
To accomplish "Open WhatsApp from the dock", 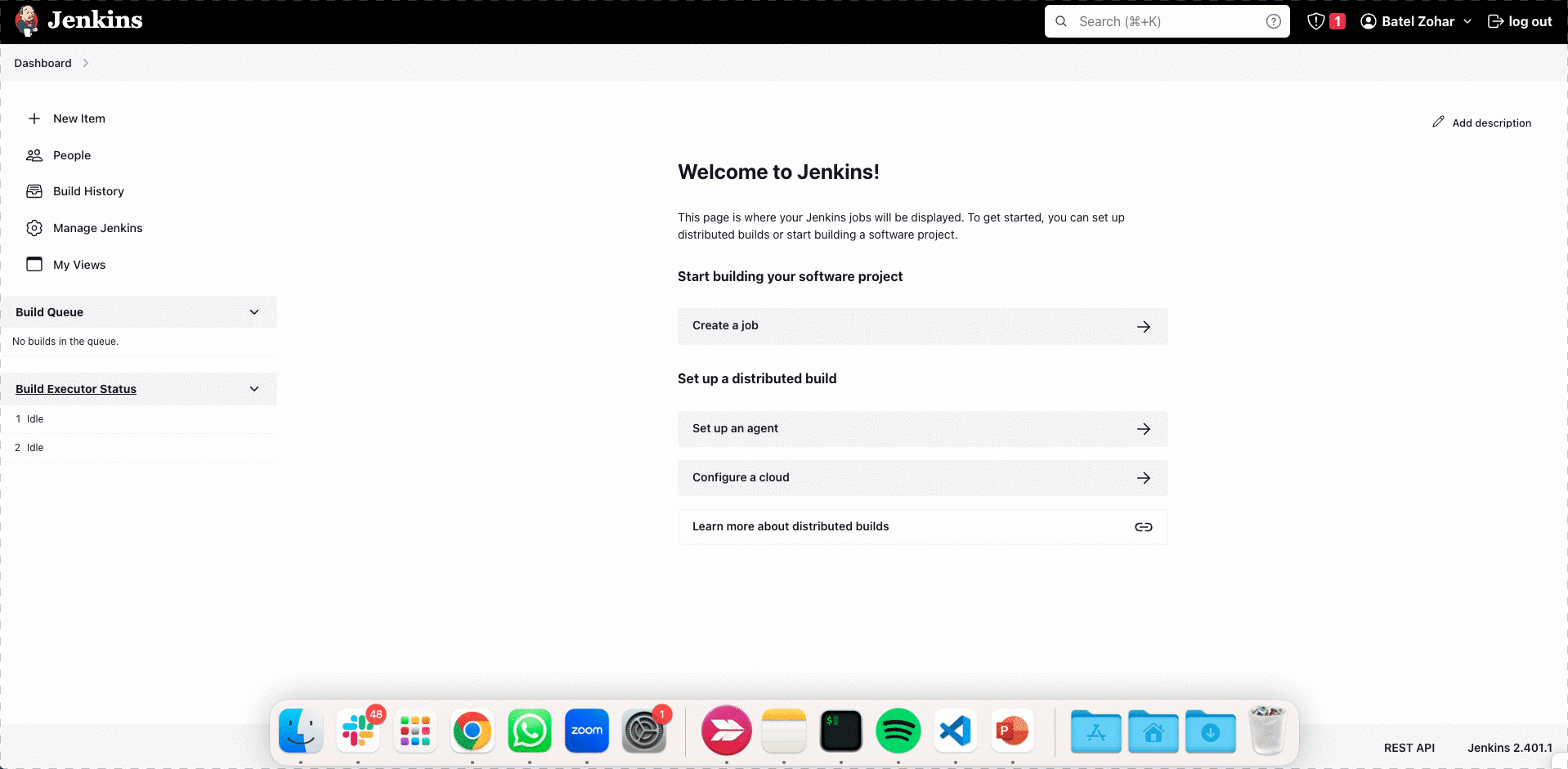I will (x=530, y=731).
